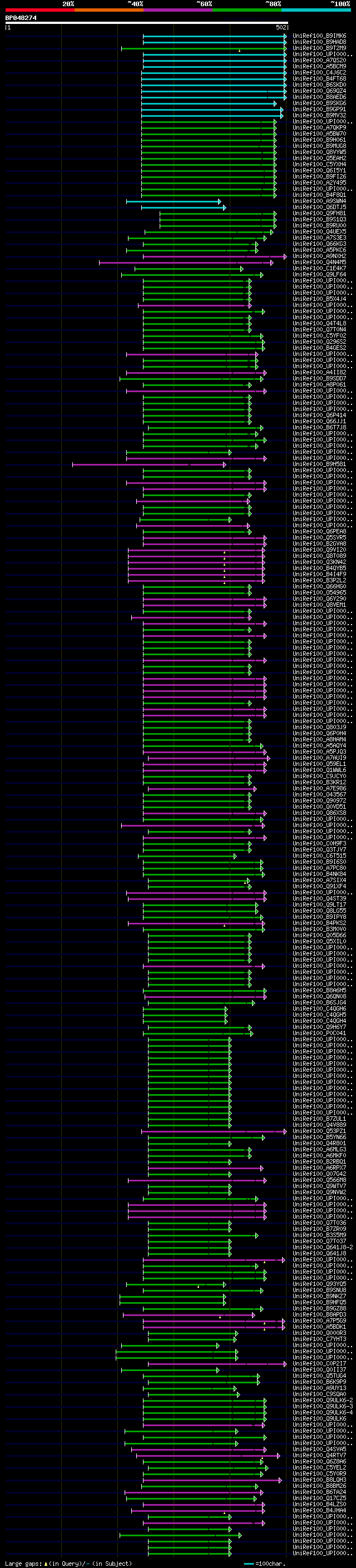Select hit label UniRef100_Q1WWL6
The width and height of the screenshot is (356, 1568).
click(319, 770)
